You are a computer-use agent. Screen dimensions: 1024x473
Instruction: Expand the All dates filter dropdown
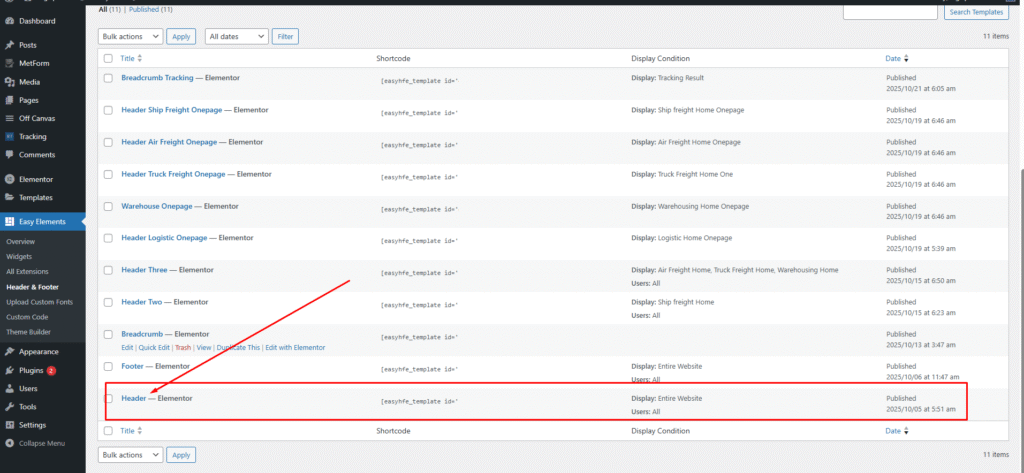pos(236,36)
